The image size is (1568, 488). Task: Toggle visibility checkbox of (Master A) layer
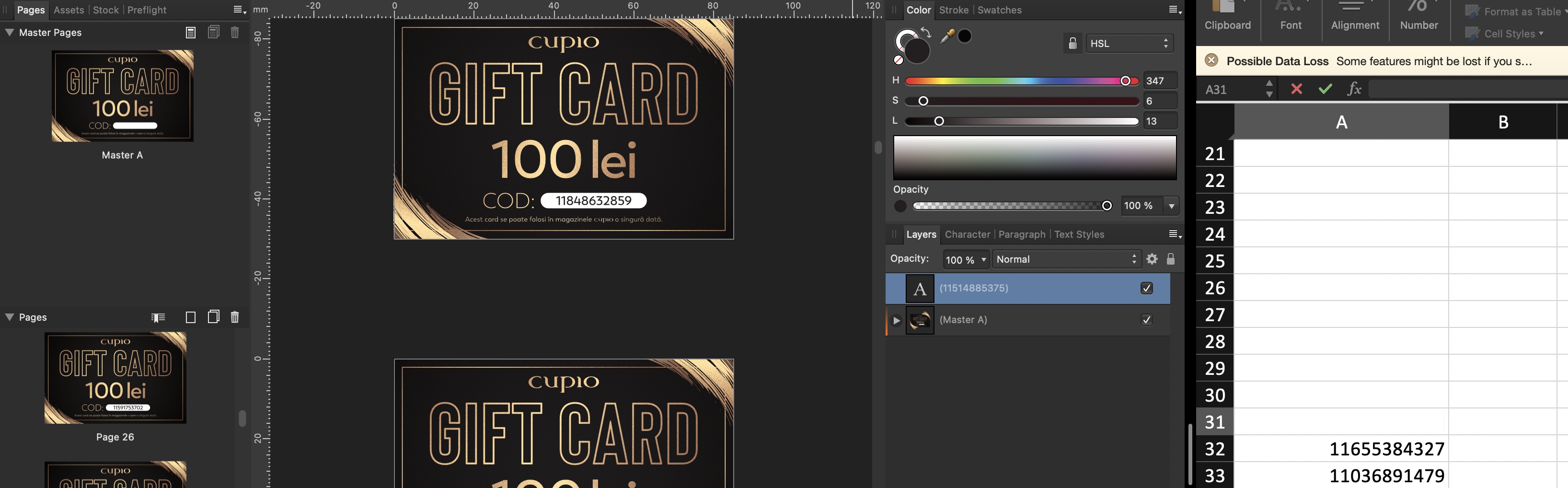click(x=1147, y=320)
